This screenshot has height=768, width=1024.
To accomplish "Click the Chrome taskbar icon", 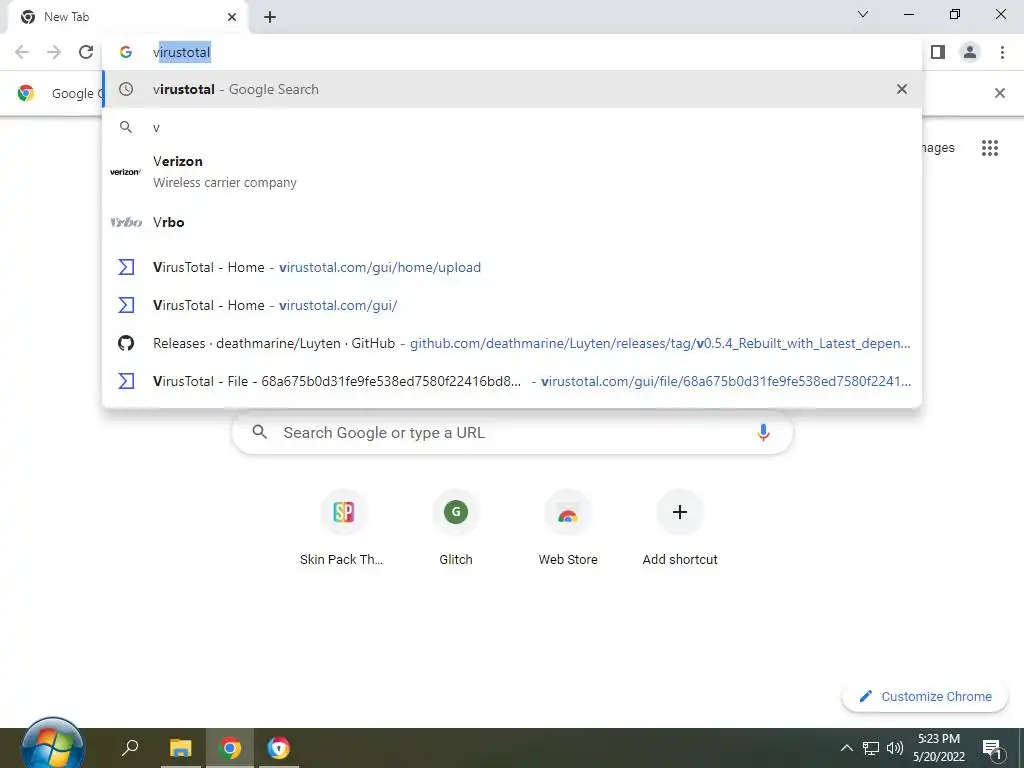I will pyautogui.click(x=230, y=748).
